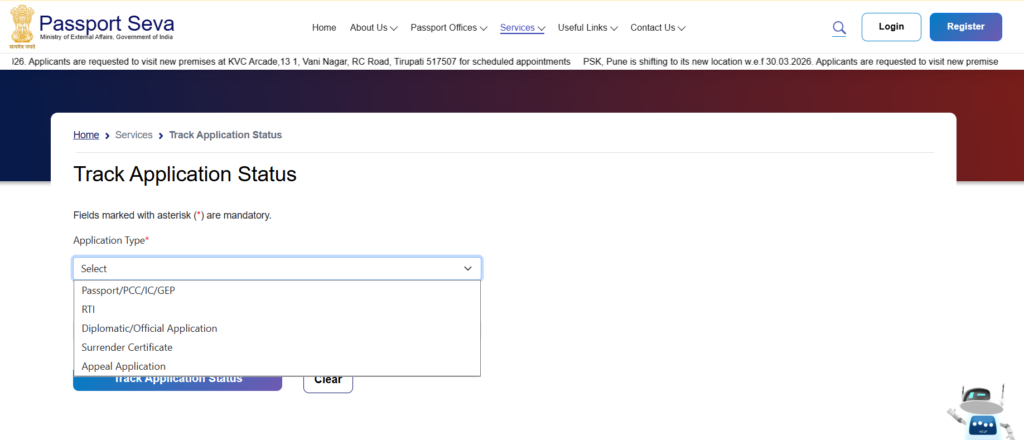Select Surrender Certificate option
Viewport: 1024px width, 440px height.
point(277,347)
